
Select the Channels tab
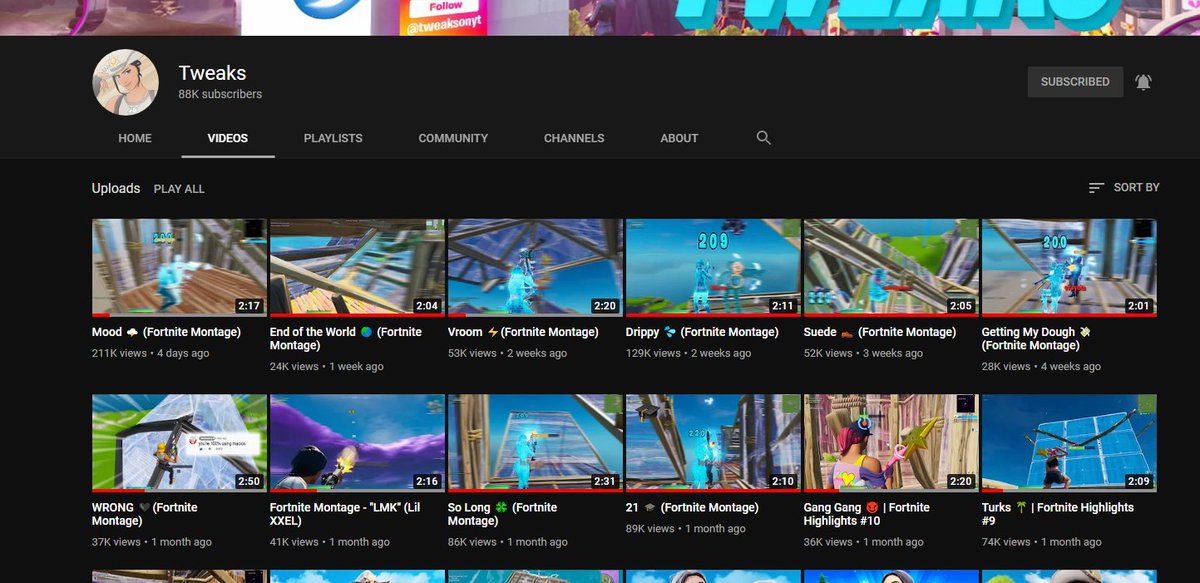click(574, 138)
